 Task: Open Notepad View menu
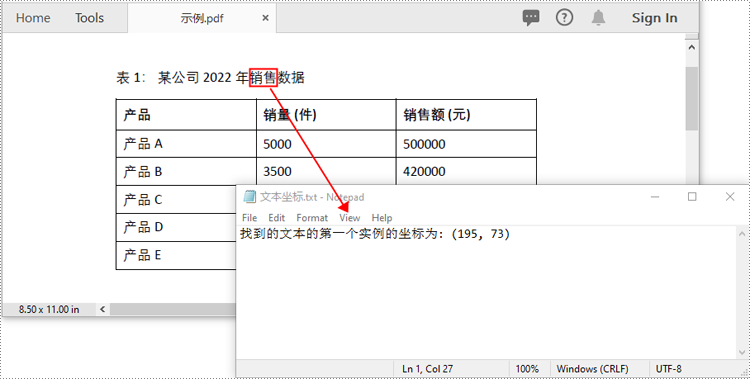350,218
